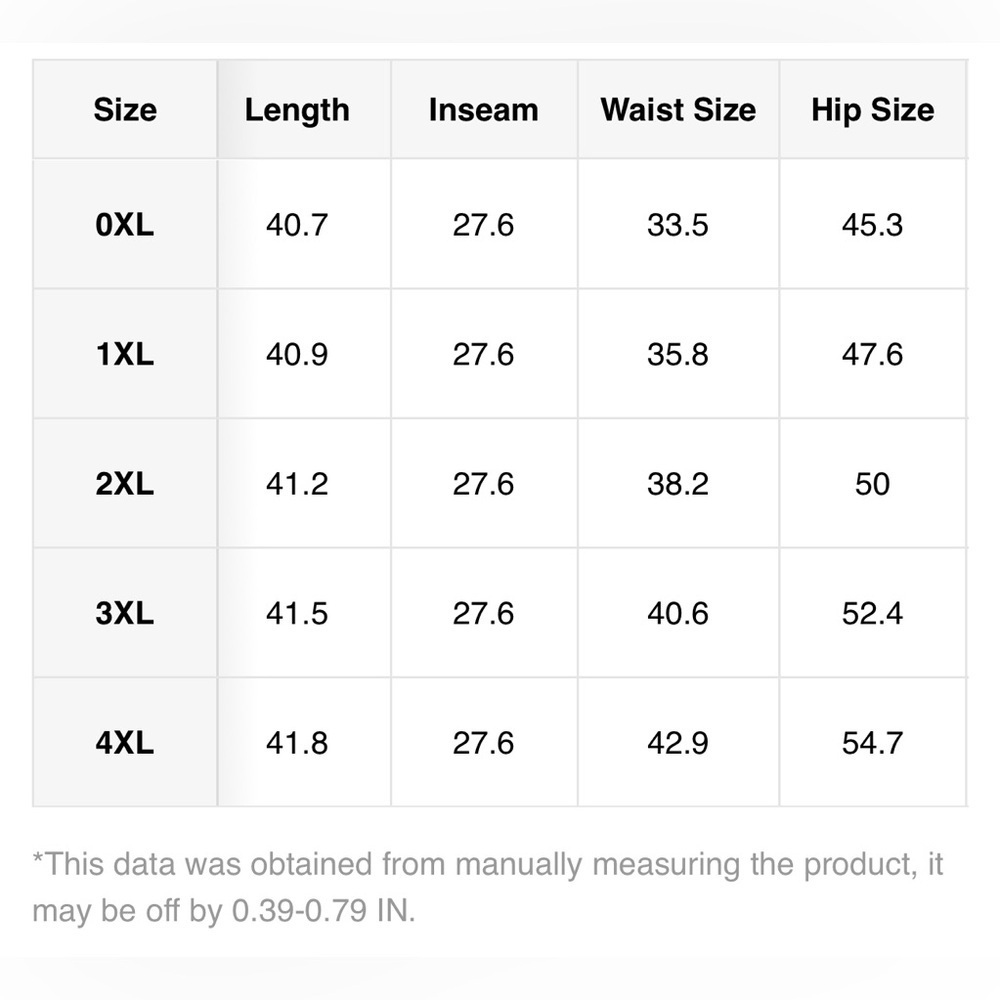
Task: Click the Waist Size column header
Action: 678,110
